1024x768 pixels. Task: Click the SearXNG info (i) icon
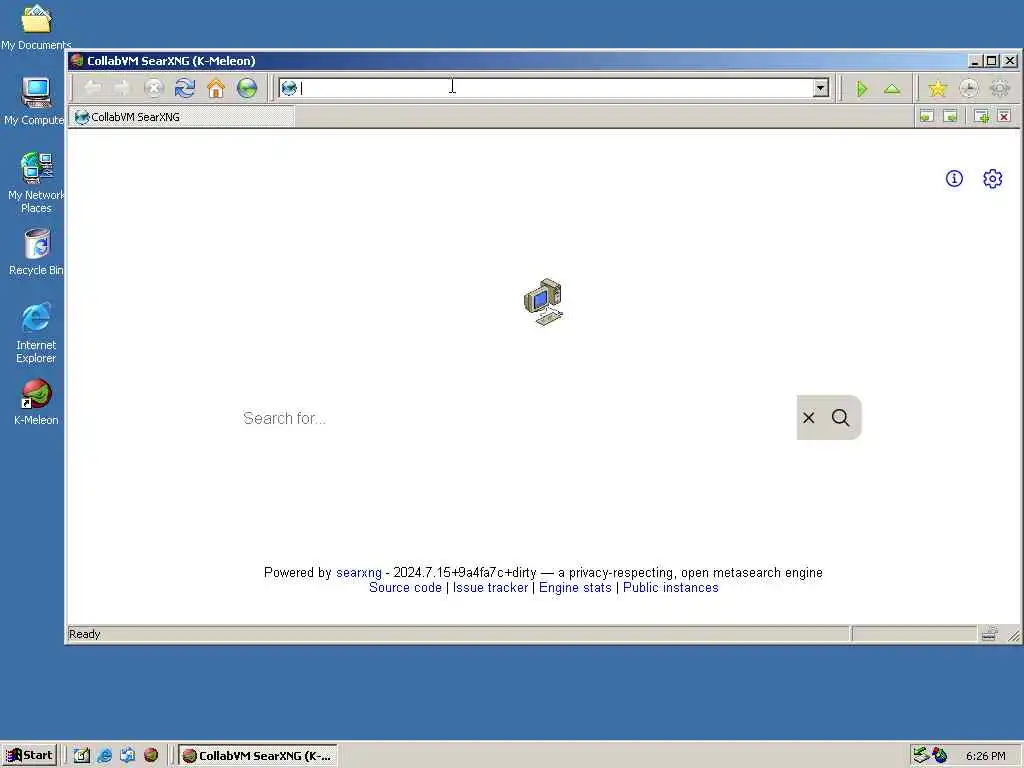(x=954, y=178)
